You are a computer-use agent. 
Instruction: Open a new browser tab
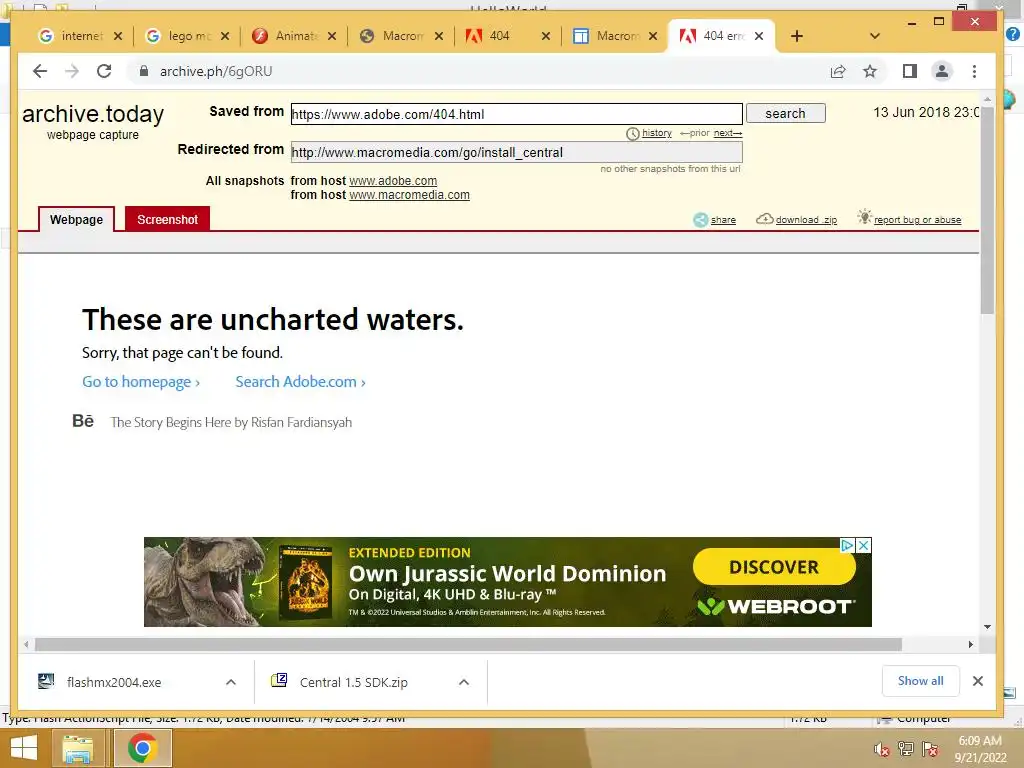(797, 36)
